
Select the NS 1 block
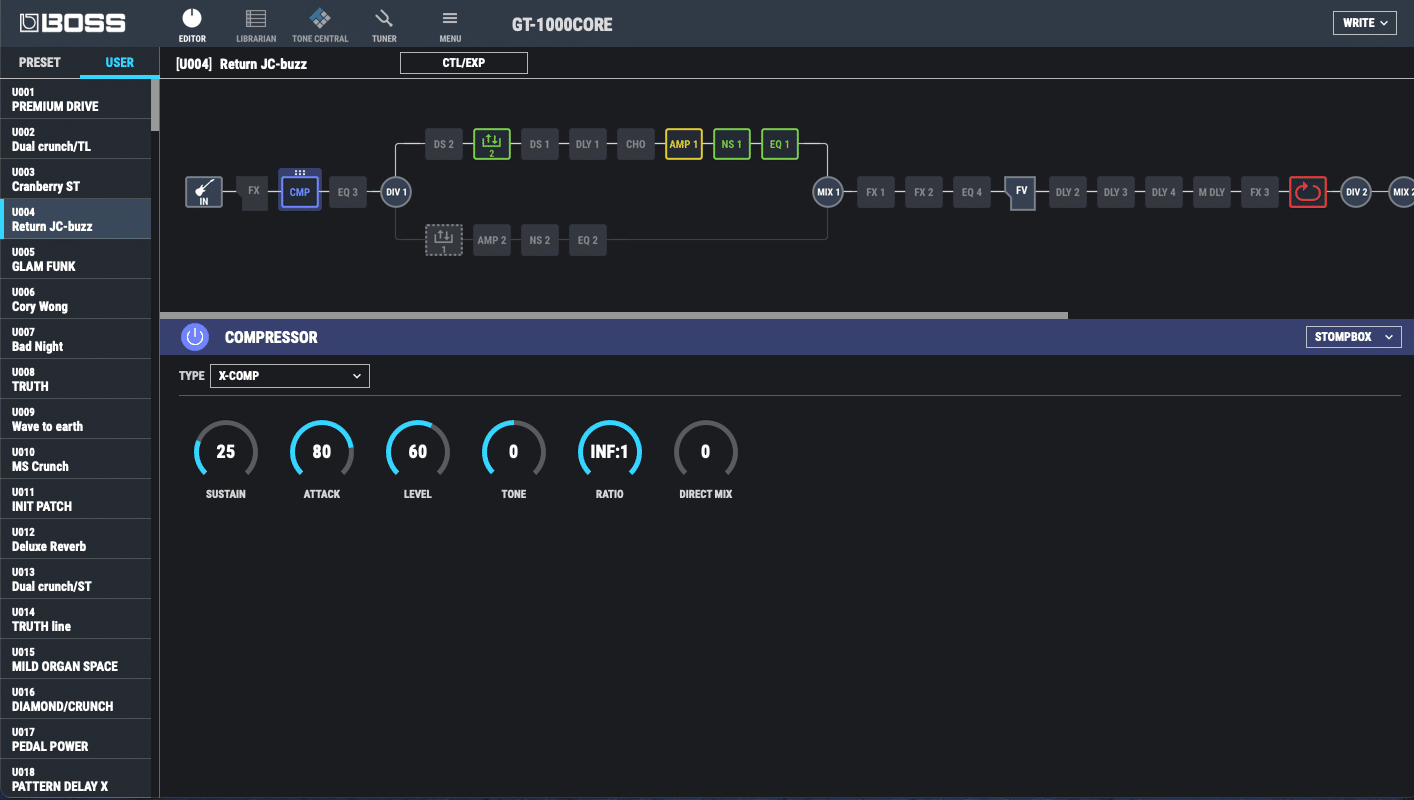pyautogui.click(x=732, y=144)
